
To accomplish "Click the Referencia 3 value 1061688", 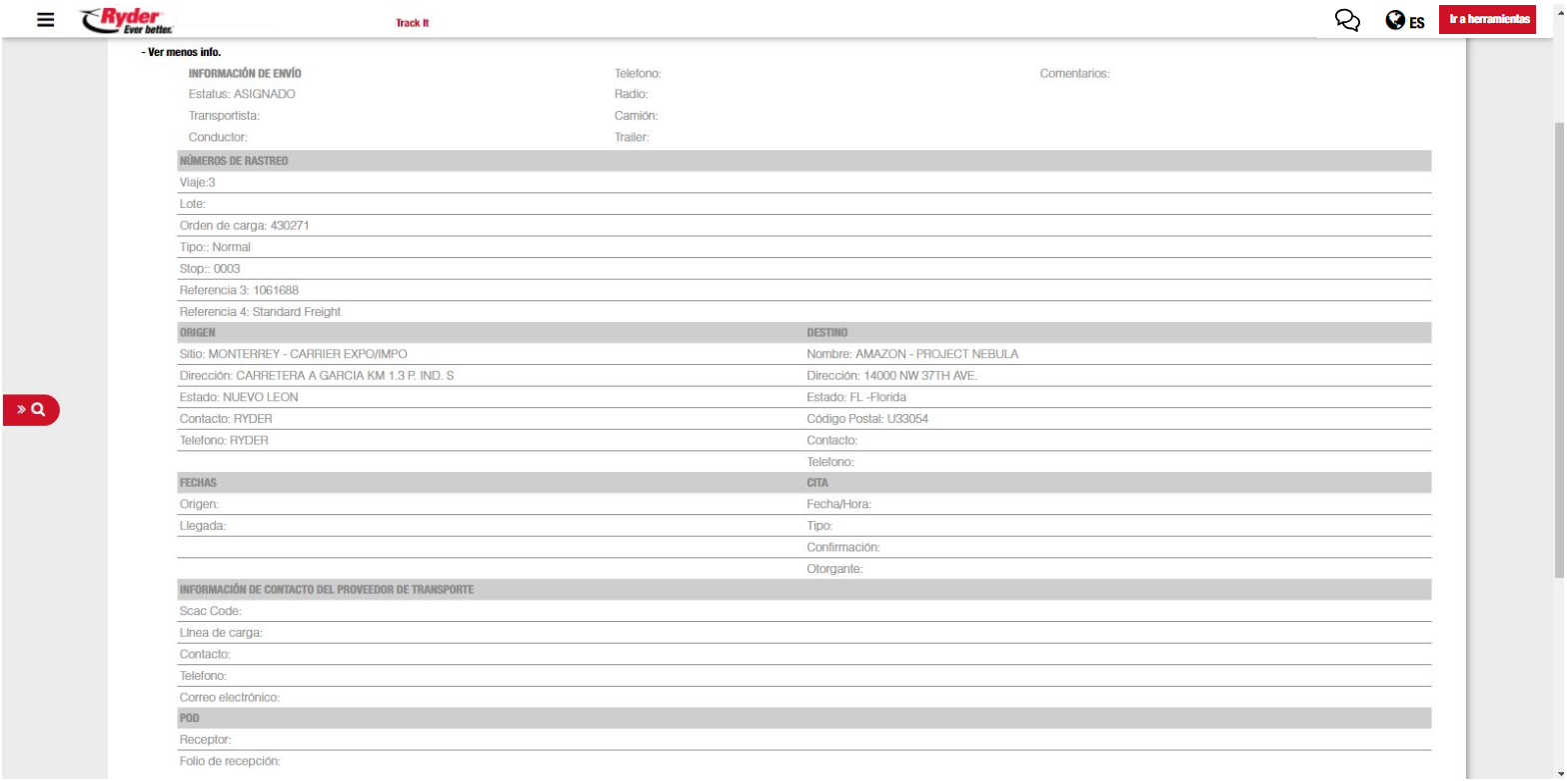I will (276, 291).
